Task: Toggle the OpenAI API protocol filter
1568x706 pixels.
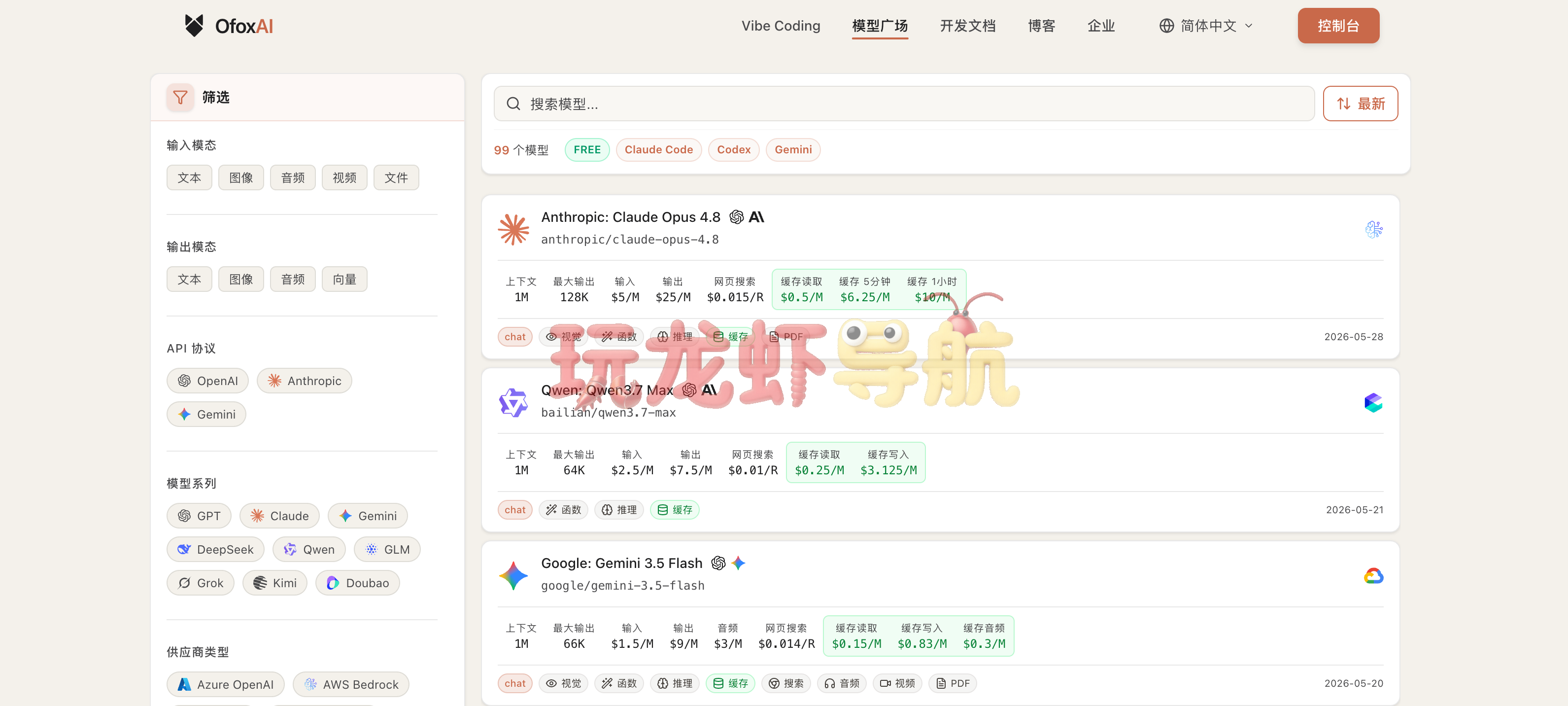Action: [207, 381]
